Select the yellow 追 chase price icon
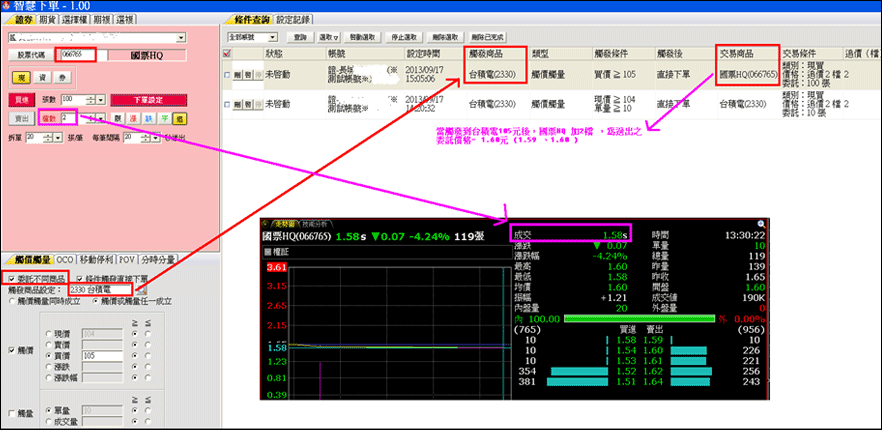 pos(179,118)
